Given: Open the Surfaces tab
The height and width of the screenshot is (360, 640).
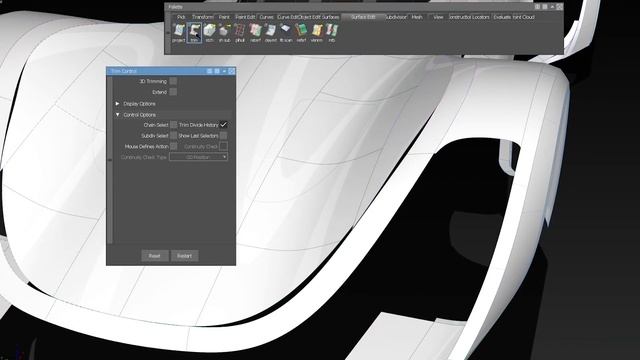Looking at the screenshot, I should (331, 17).
